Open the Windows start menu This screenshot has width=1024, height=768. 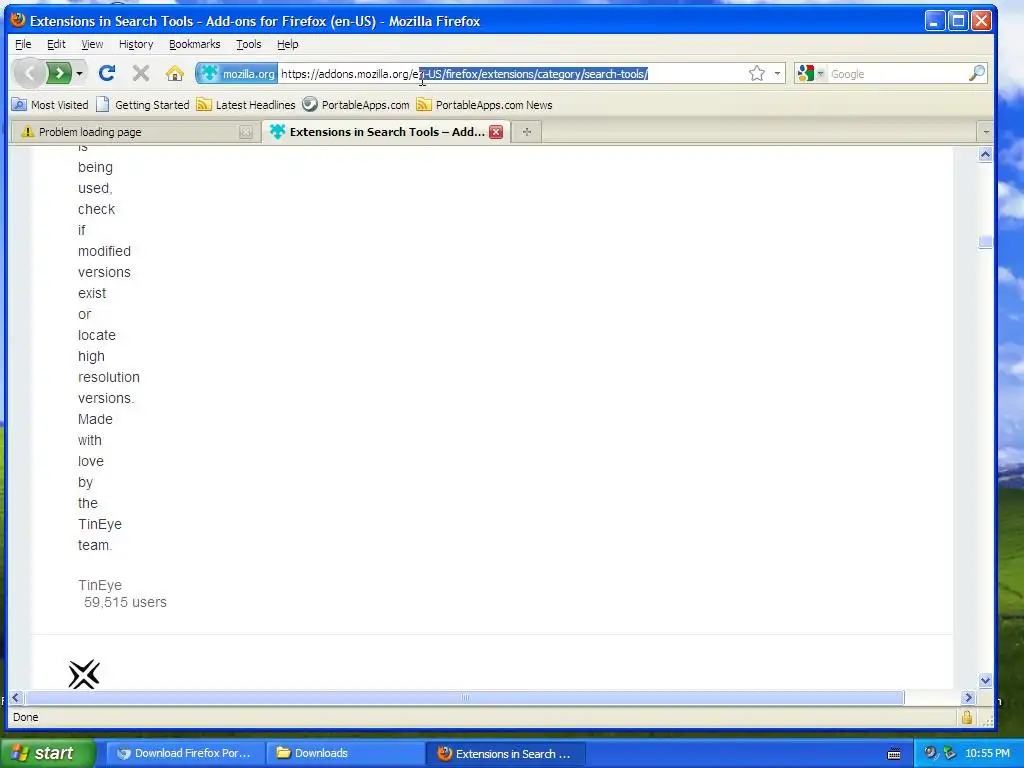tap(48, 753)
